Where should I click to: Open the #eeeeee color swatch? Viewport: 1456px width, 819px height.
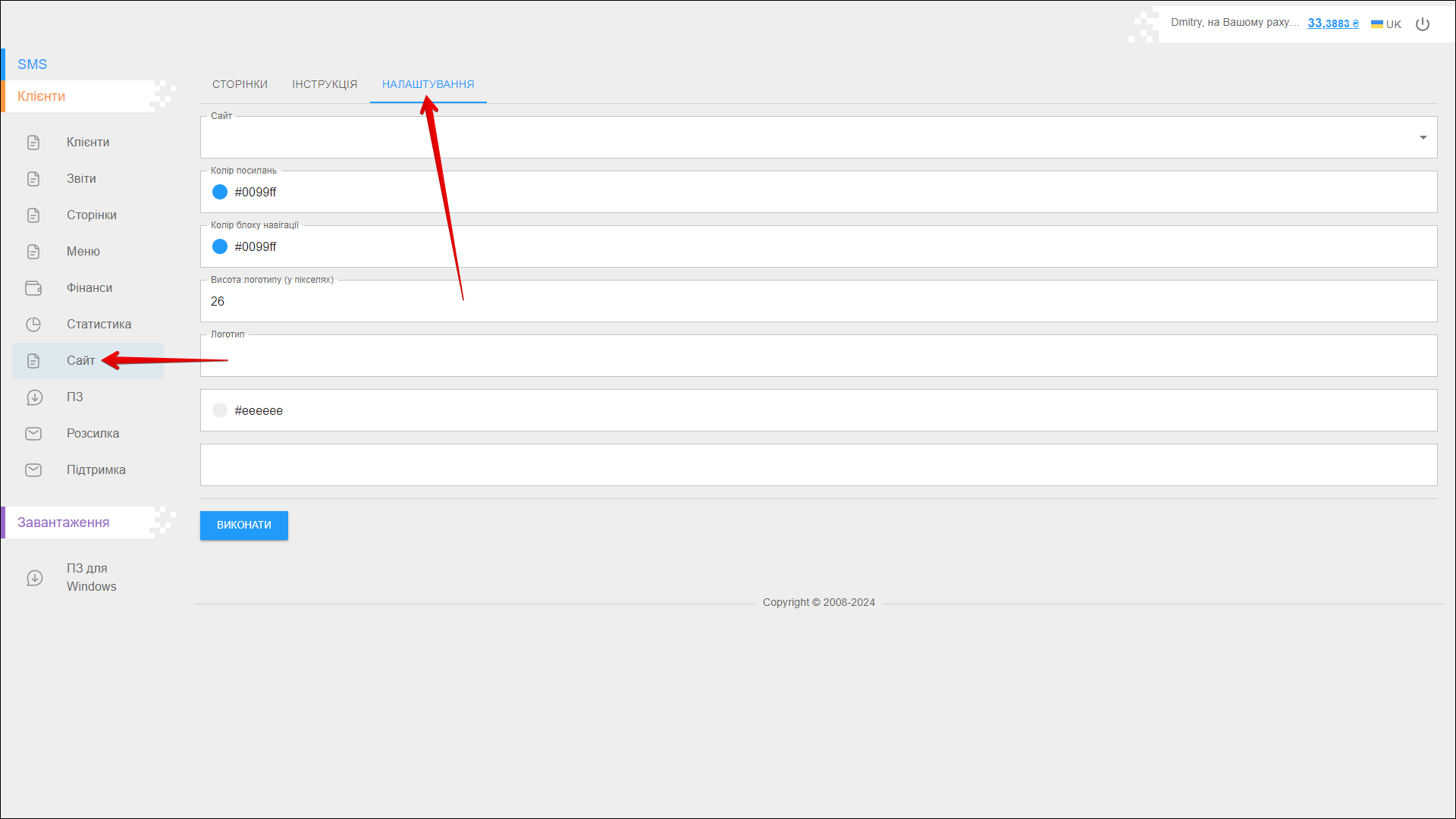tap(220, 410)
